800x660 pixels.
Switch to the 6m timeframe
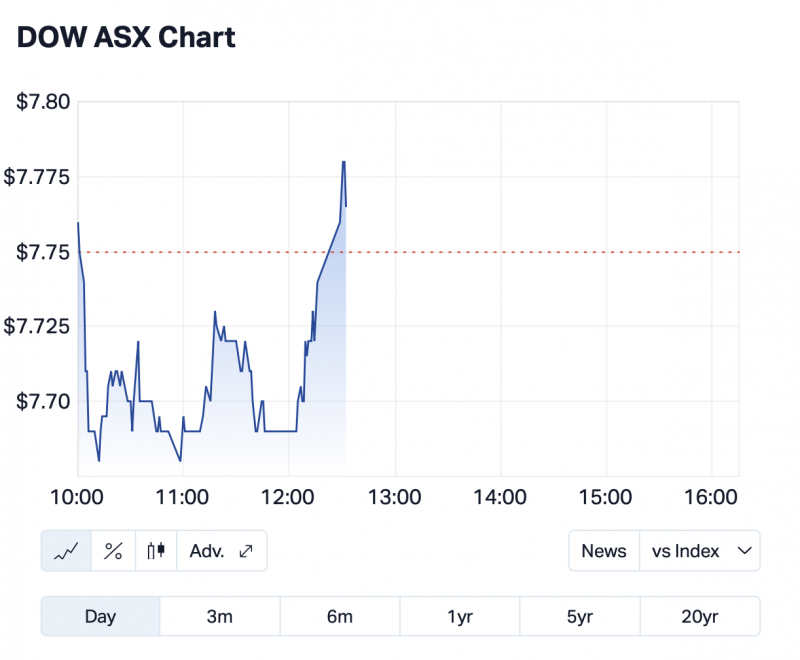click(x=340, y=617)
